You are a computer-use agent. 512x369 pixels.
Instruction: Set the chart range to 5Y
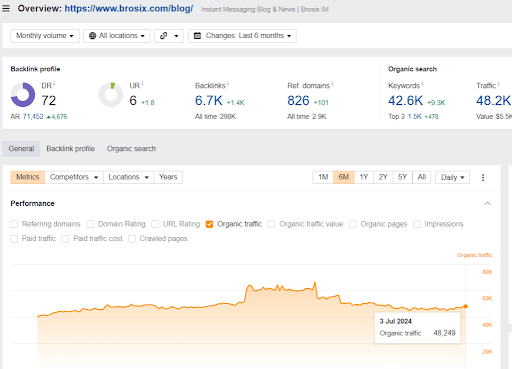[402, 177]
